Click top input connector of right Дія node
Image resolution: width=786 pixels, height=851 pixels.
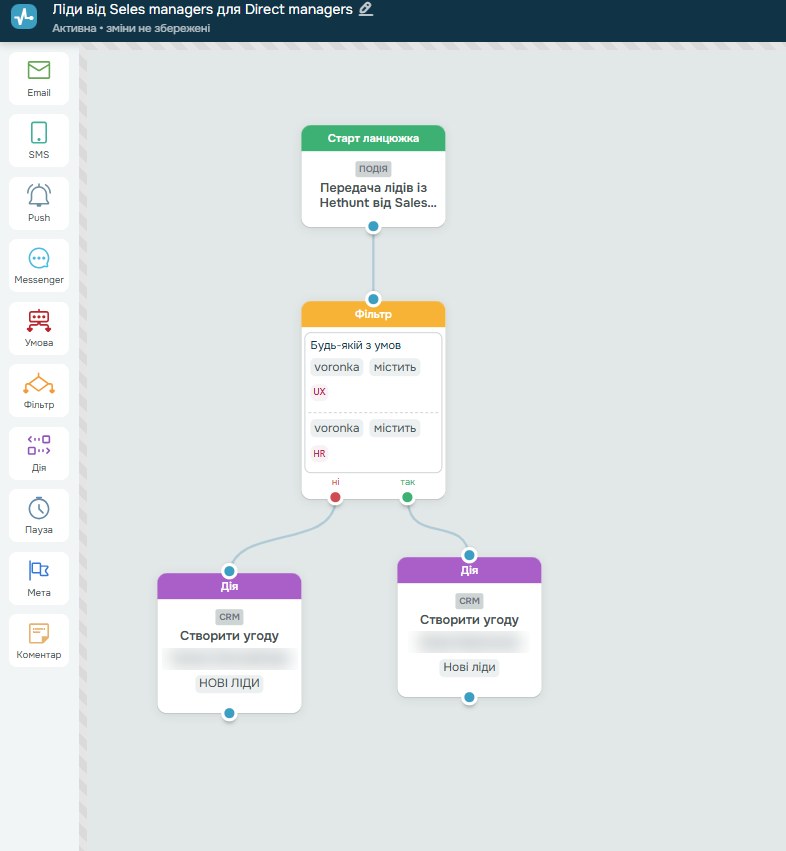(x=470, y=555)
